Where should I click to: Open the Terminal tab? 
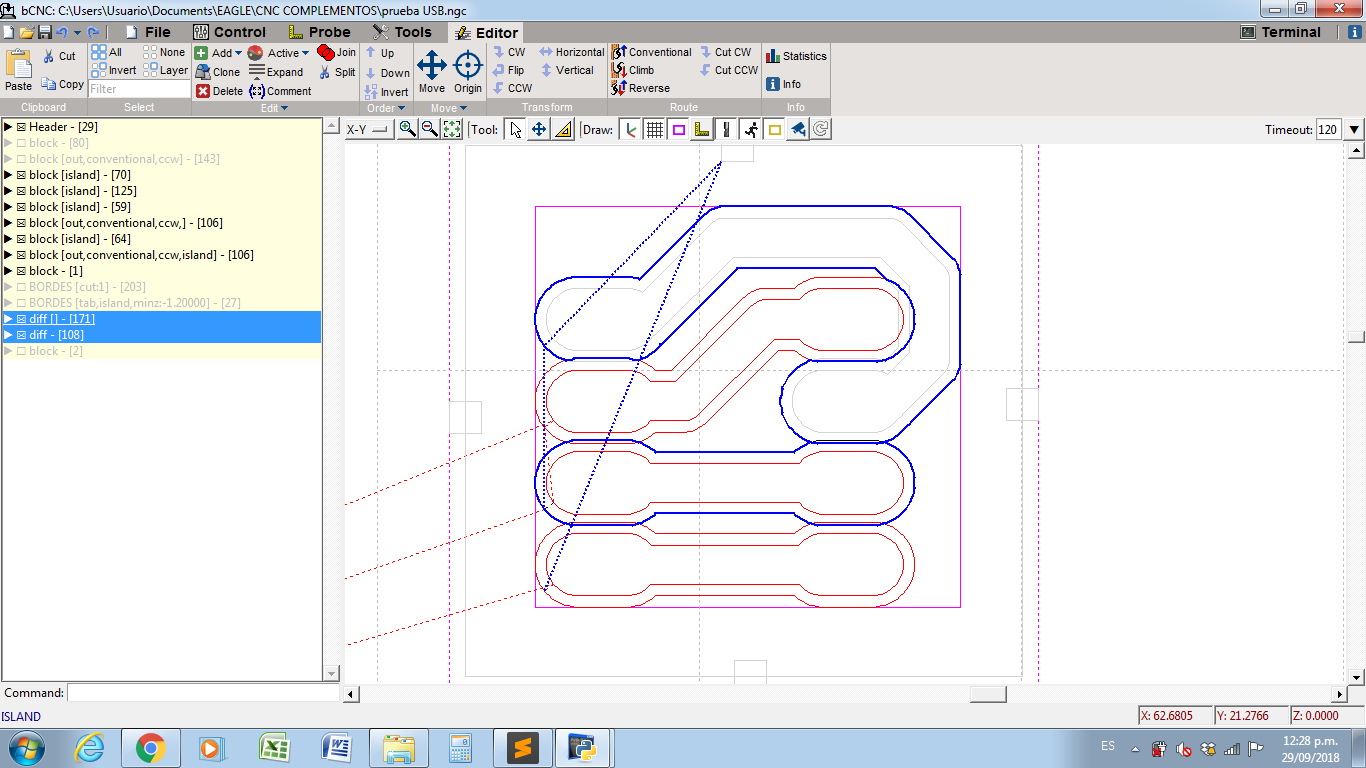point(1281,32)
